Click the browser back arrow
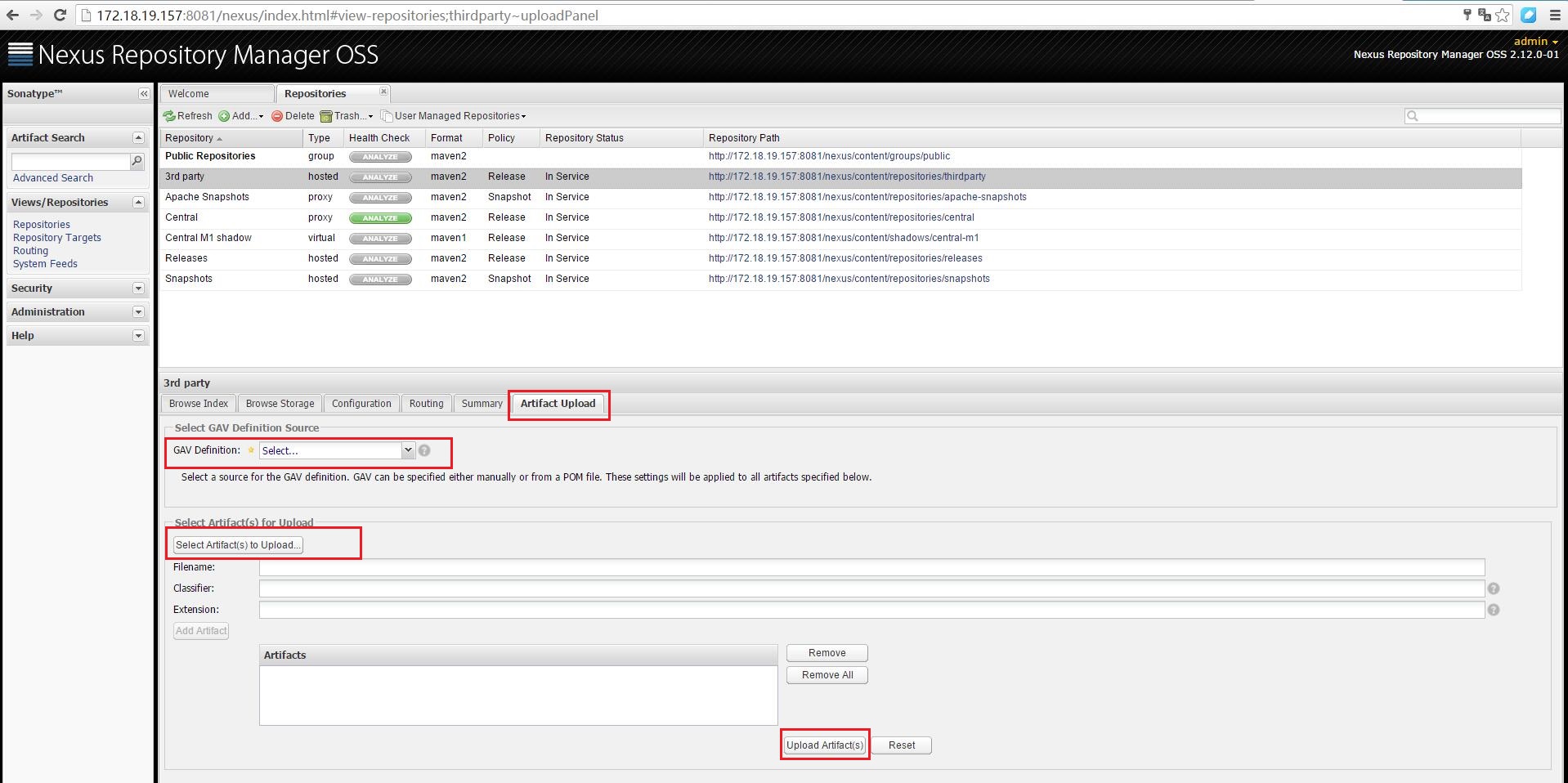The width and height of the screenshot is (1568, 783). 13,15
